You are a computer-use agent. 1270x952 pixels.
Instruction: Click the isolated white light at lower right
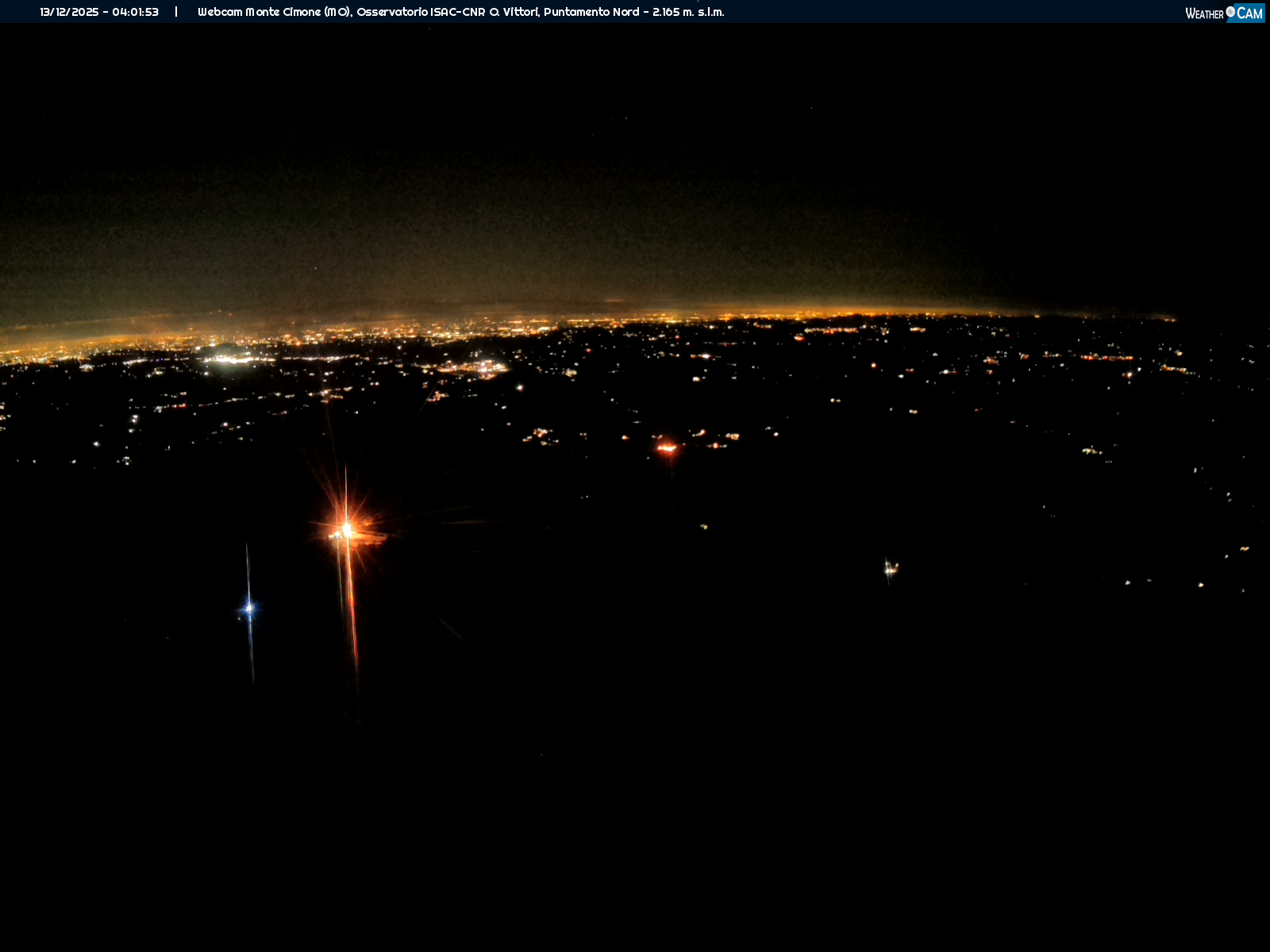point(891,567)
